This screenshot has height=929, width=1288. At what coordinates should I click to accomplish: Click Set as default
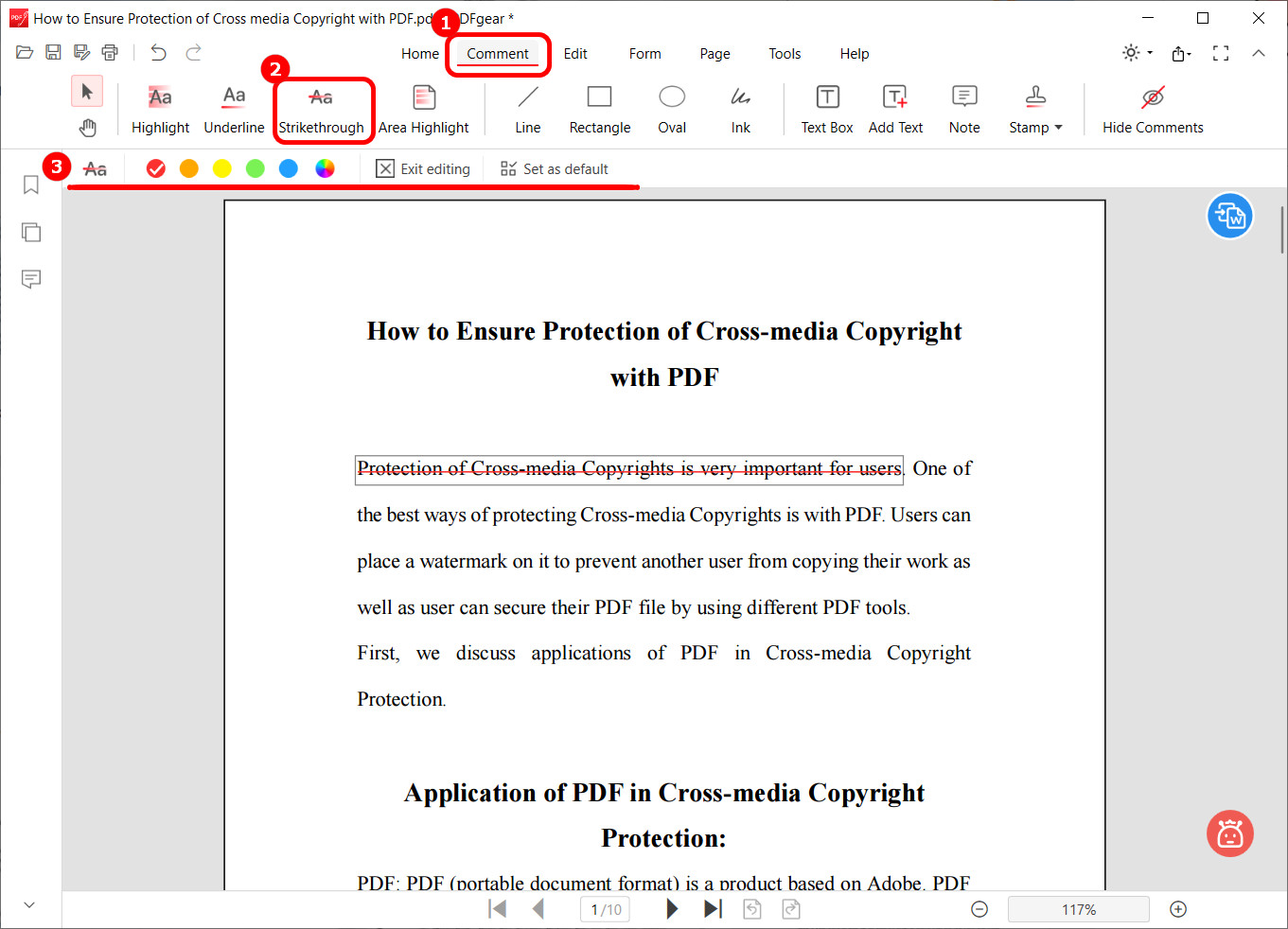555,168
